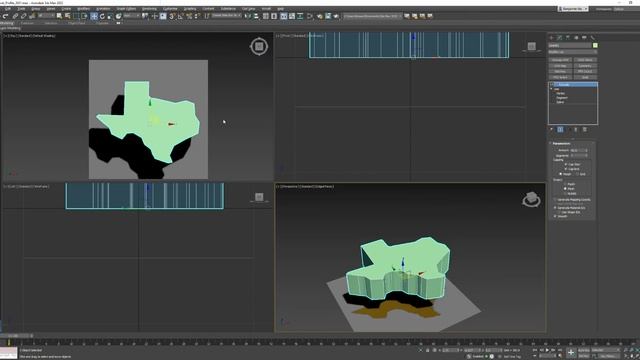Image resolution: width=640 pixels, height=360 pixels.
Task: Click the Perspective viewport ViewCube
Action: tap(531, 199)
